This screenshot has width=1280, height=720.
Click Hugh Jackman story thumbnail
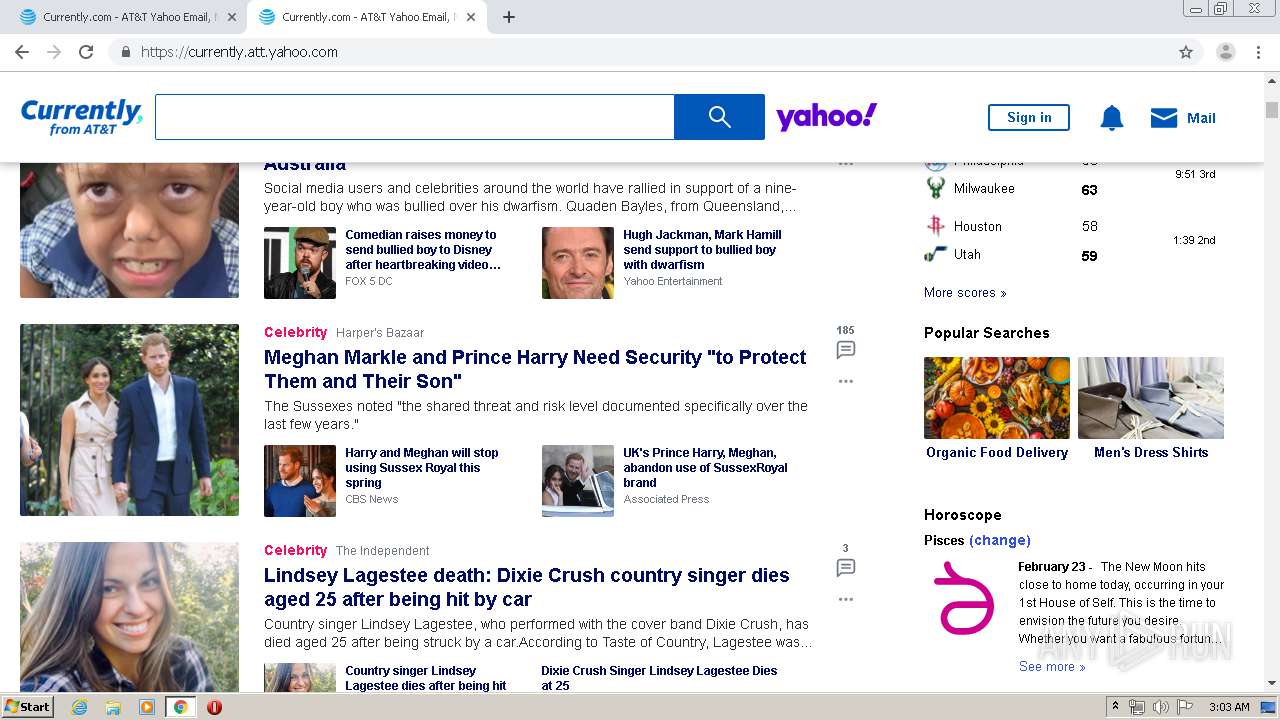(x=578, y=263)
